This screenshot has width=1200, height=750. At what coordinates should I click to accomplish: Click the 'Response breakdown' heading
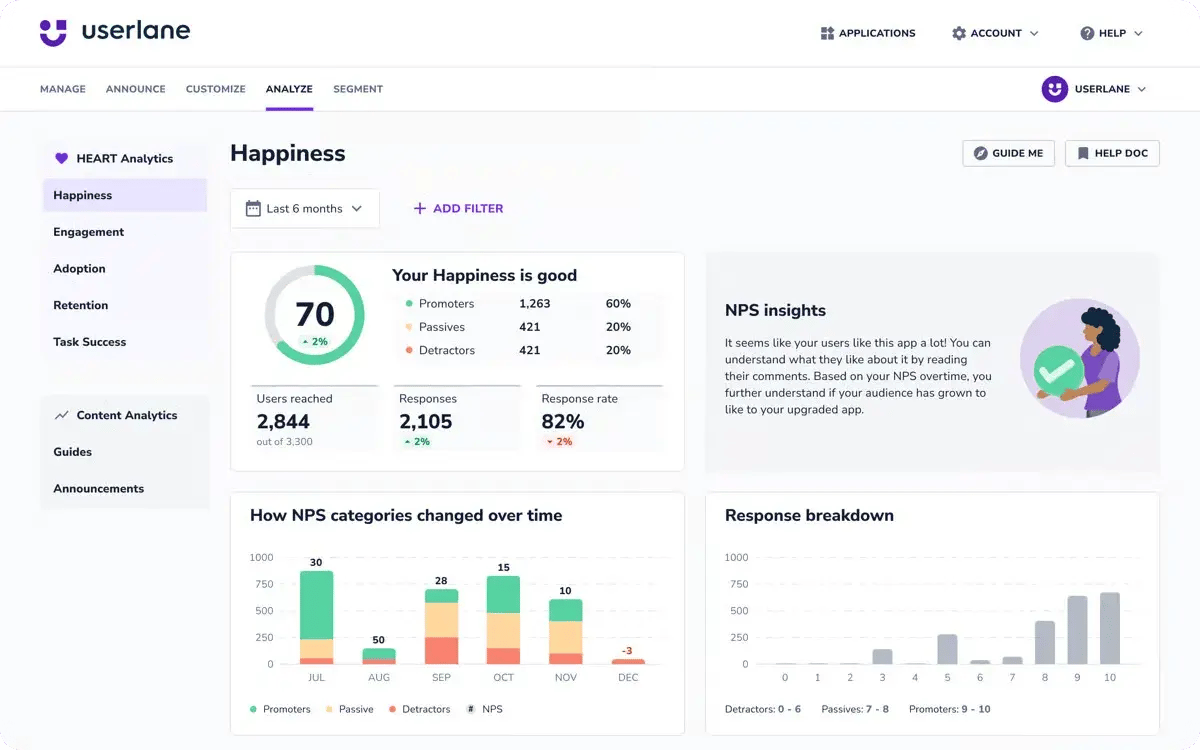(x=809, y=516)
